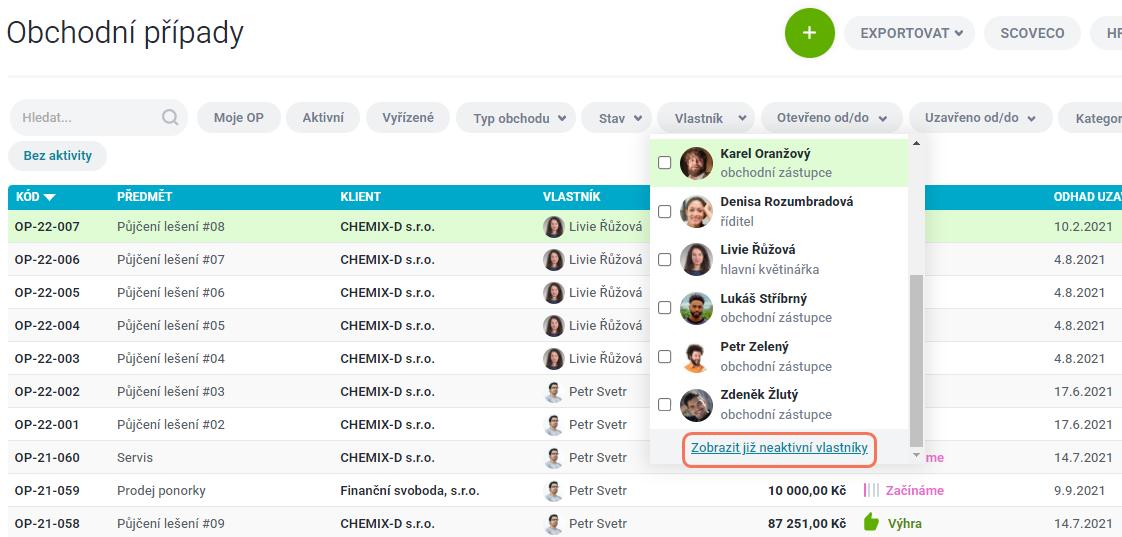The image size is (1122, 537).
Task: Click the owner dropdown scrollbar thumb
Action: tap(916, 359)
